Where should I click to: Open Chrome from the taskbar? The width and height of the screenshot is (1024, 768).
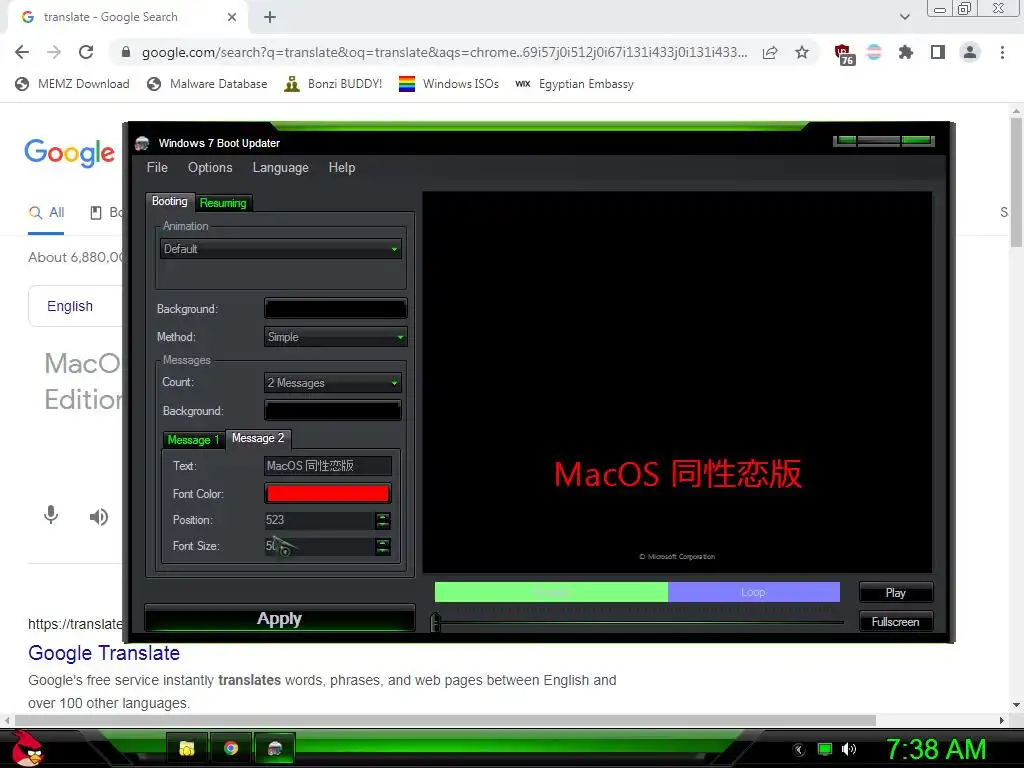pyautogui.click(x=231, y=748)
